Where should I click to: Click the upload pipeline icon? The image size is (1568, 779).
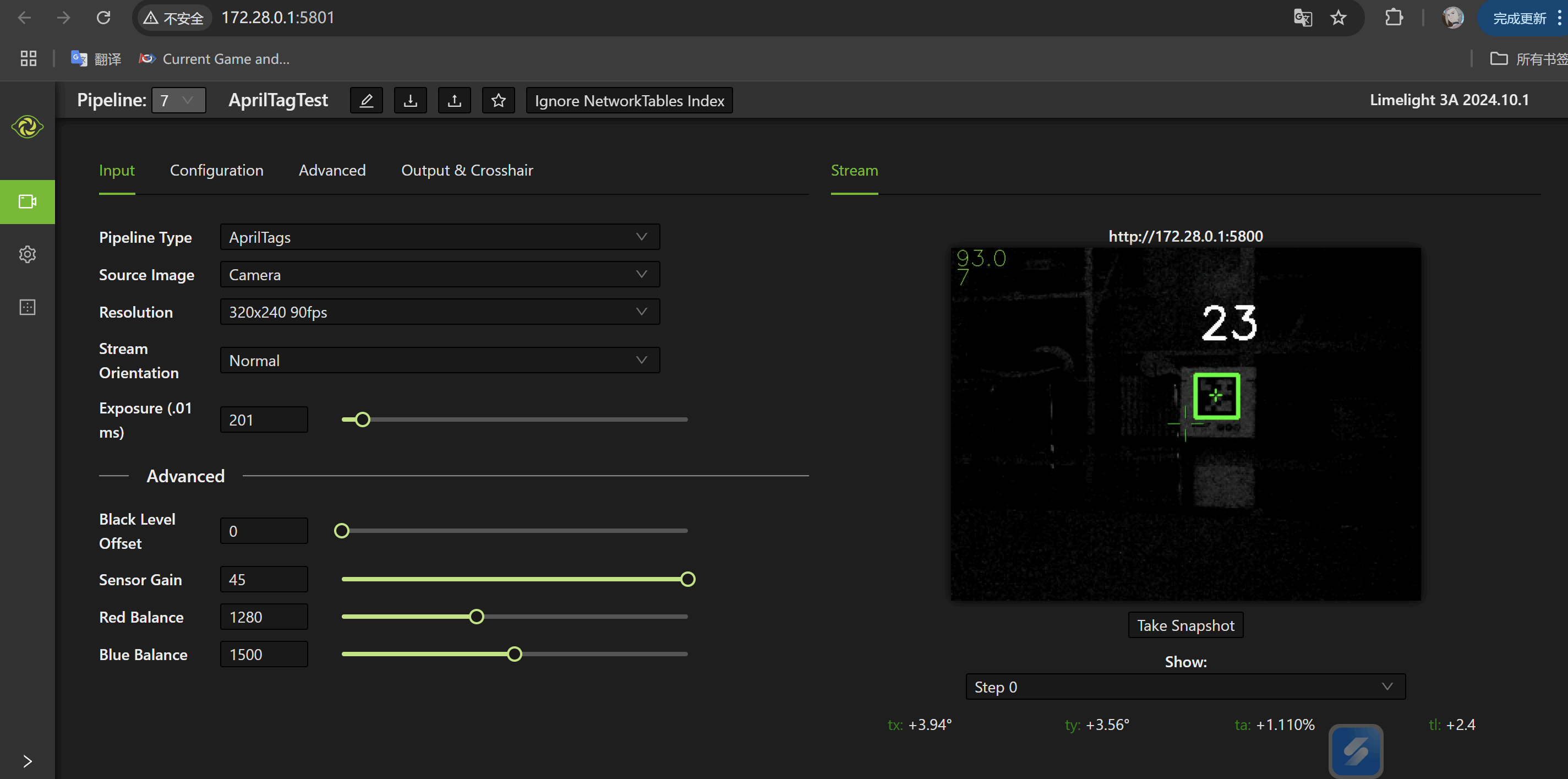(454, 101)
